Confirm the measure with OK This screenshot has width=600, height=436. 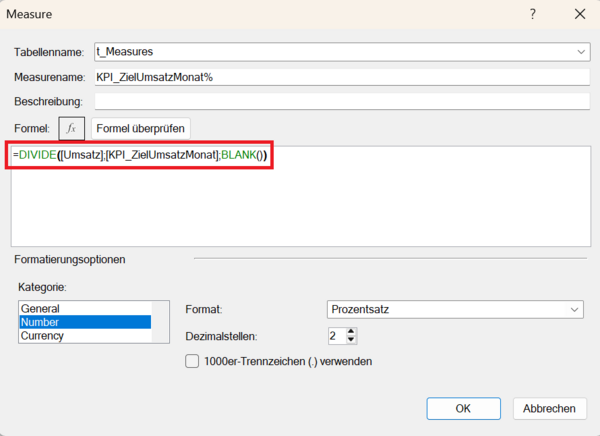tap(463, 408)
